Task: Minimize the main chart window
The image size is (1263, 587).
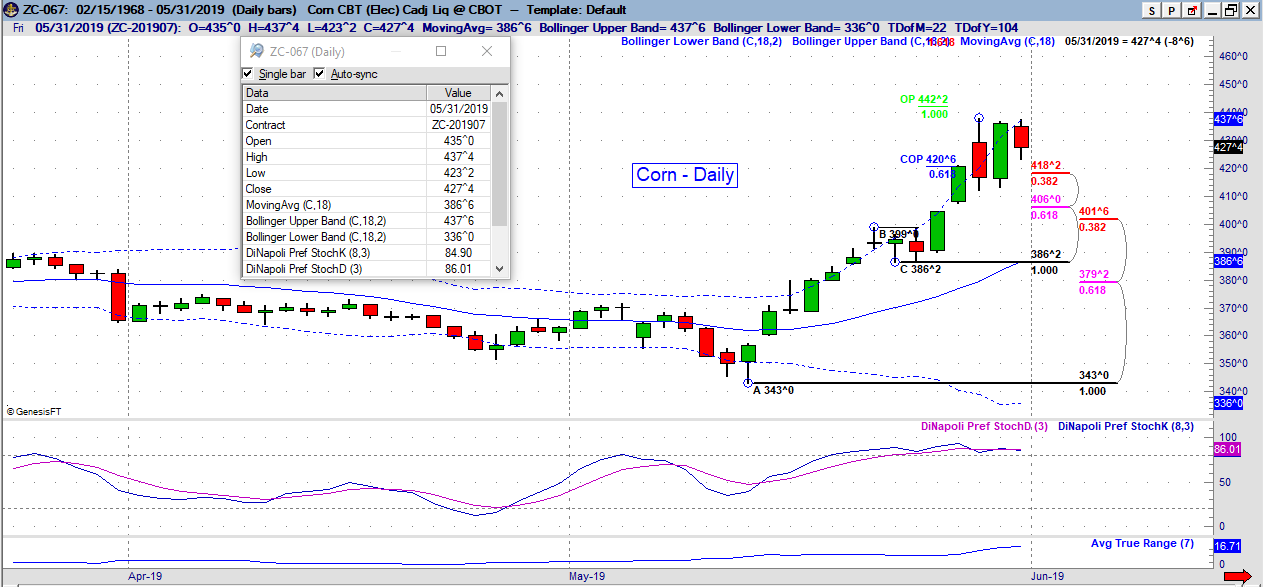Action: 1212,11
